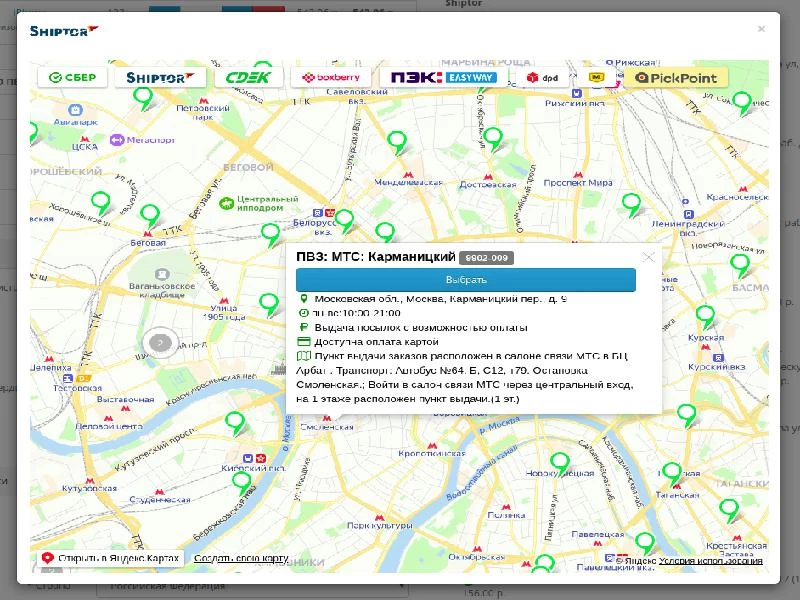800x600 pixels.
Task: Follow the Создать свою карту link
Action: coord(241,558)
